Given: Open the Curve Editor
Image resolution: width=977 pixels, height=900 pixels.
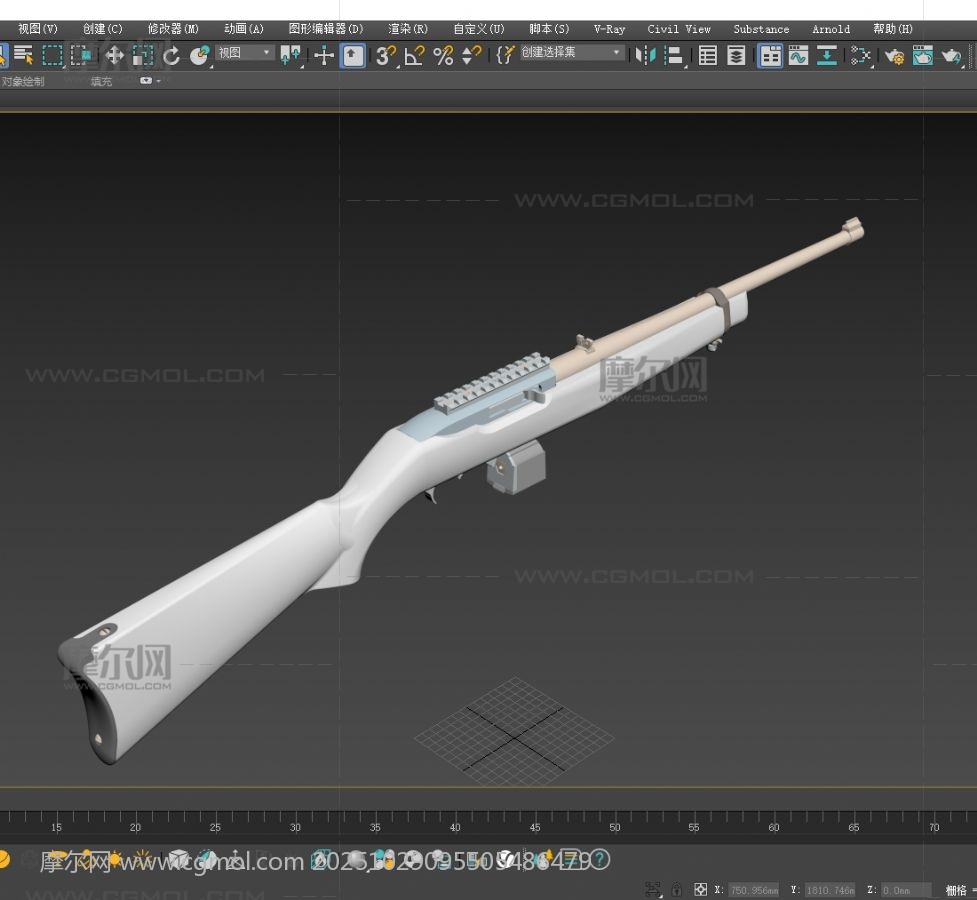Looking at the screenshot, I should pyautogui.click(x=798, y=56).
